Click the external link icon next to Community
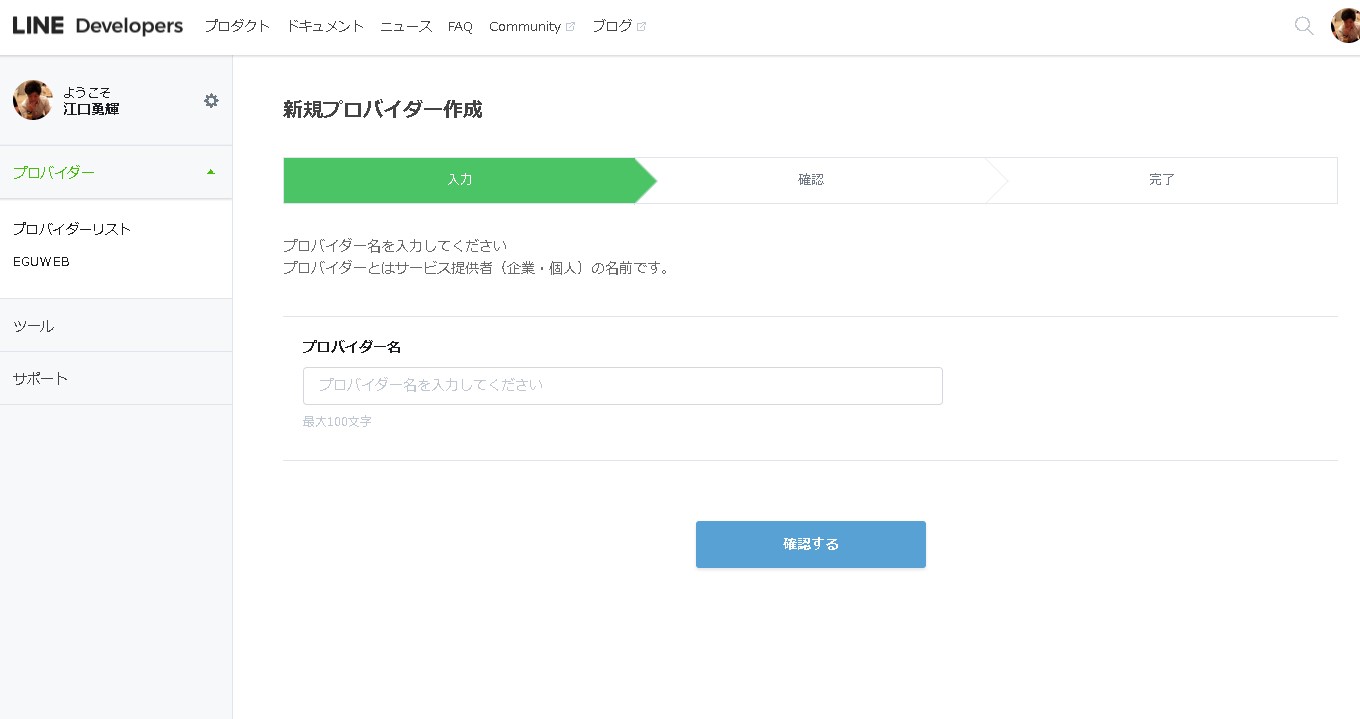 tap(571, 24)
